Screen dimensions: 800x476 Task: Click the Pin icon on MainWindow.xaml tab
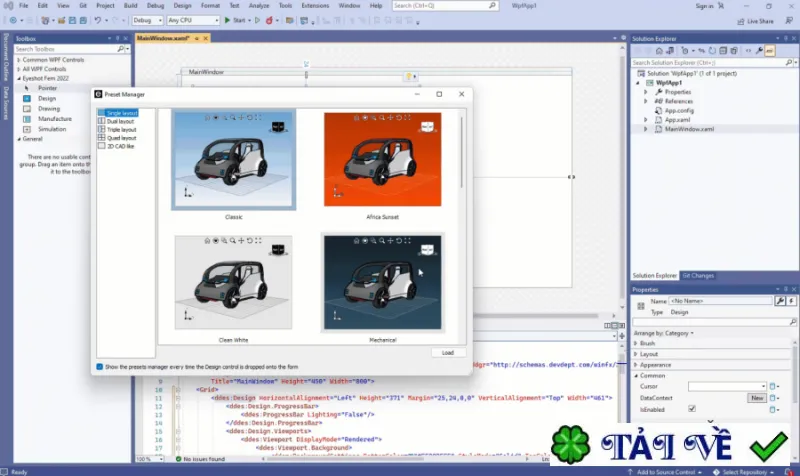click(x=196, y=38)
